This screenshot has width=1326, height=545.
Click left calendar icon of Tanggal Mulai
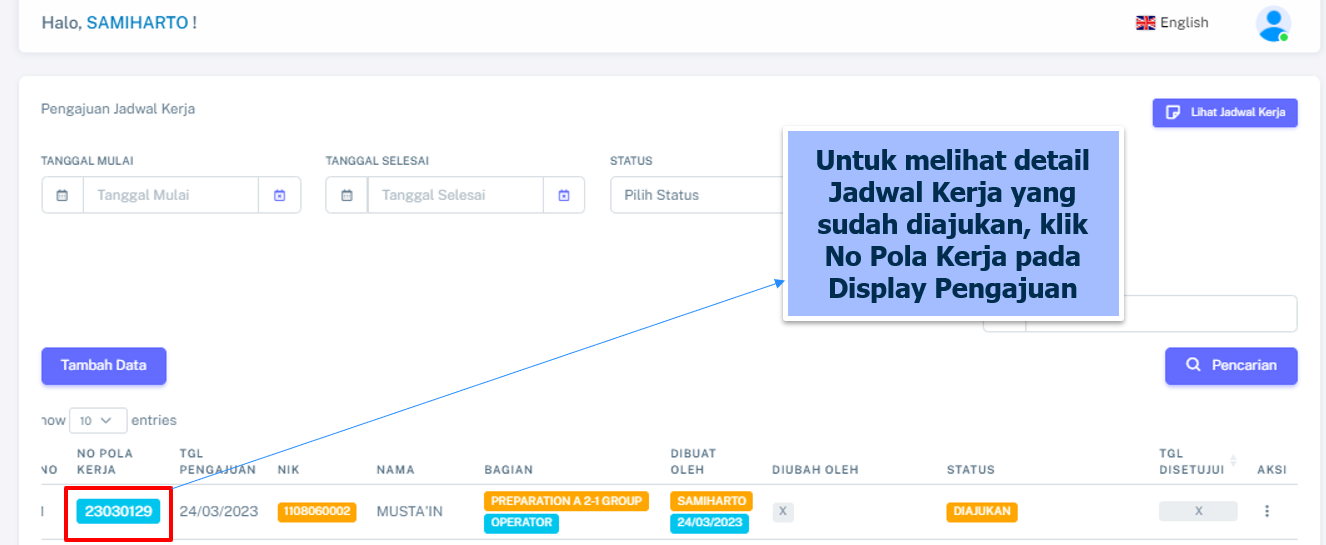[62, 195]
